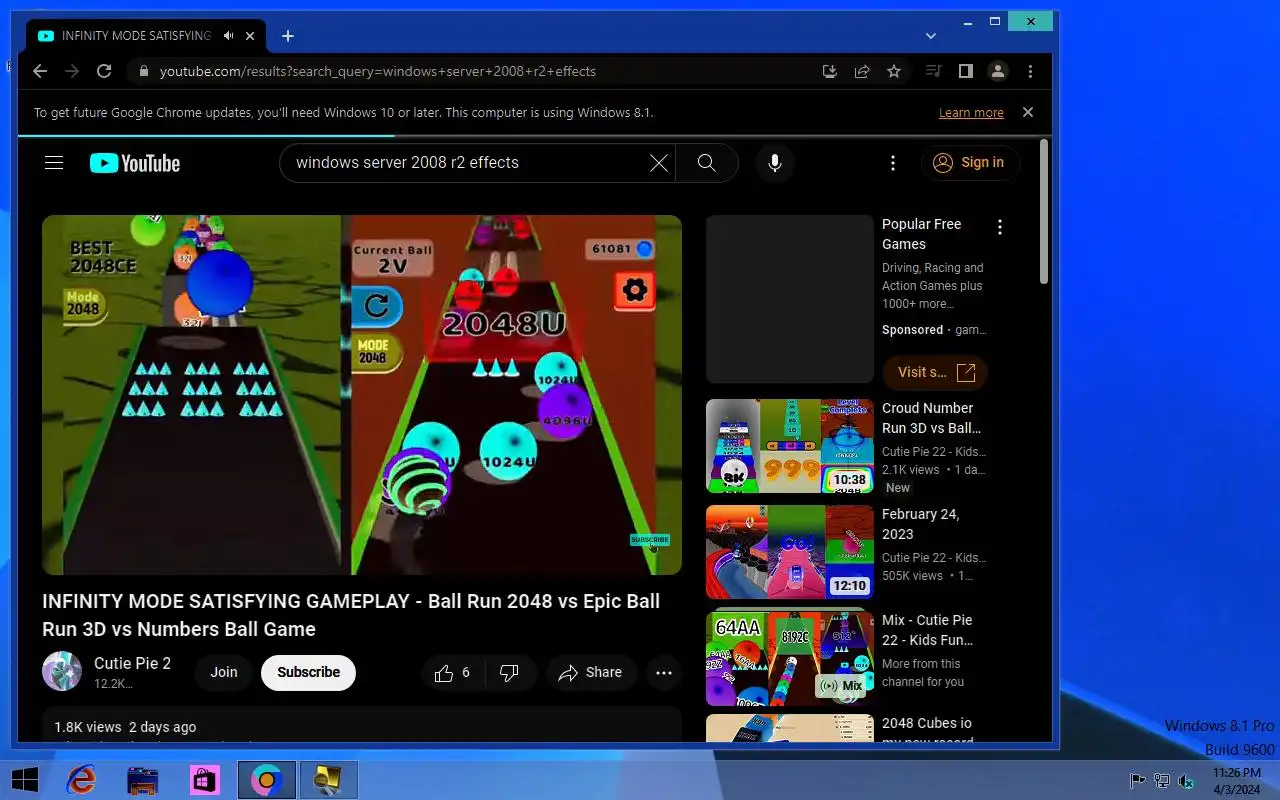The image size is (1280, 800).
Task: Share the video
Action: point(591,673)
